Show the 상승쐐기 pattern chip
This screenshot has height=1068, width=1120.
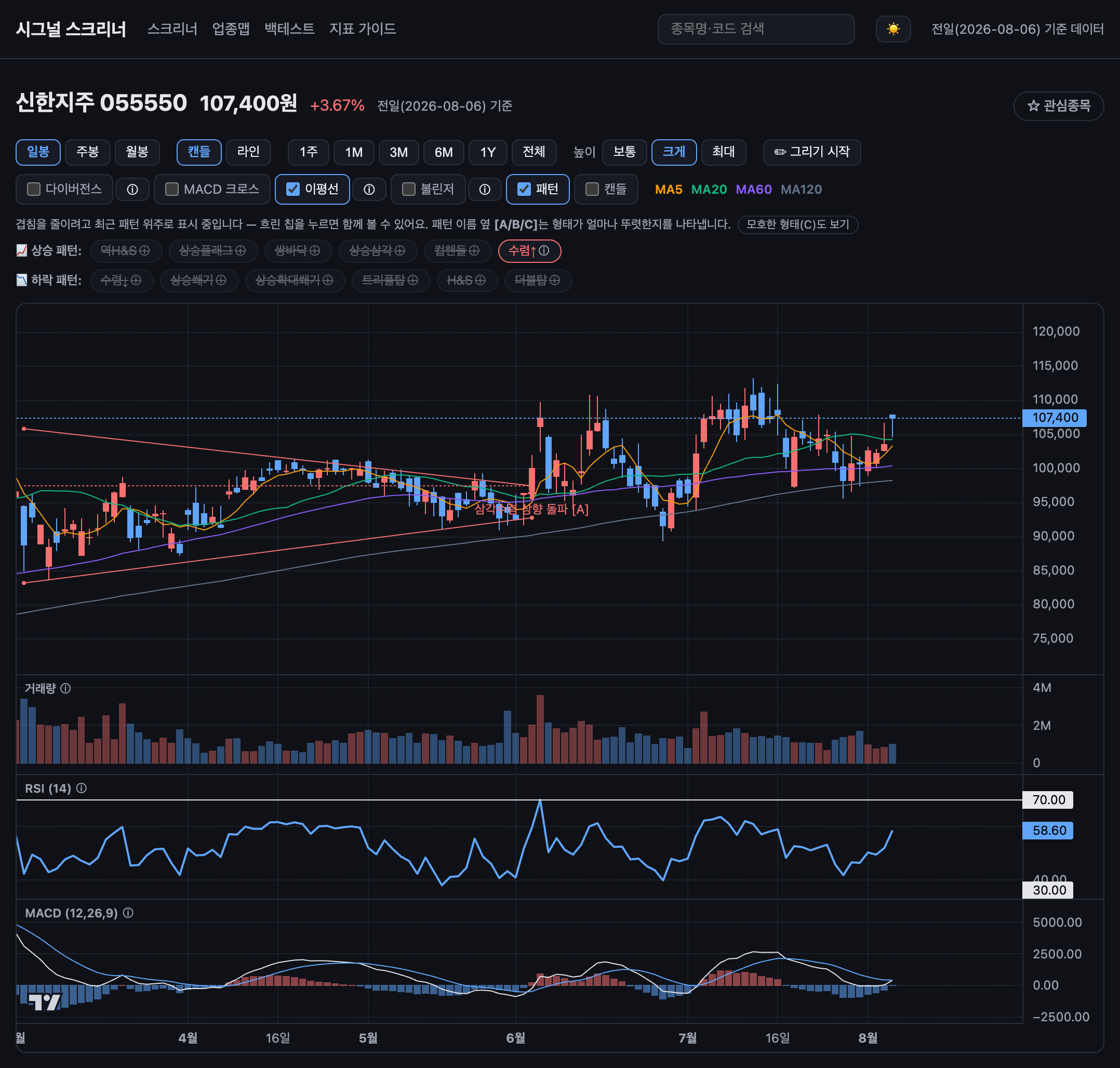pos(199,280)
